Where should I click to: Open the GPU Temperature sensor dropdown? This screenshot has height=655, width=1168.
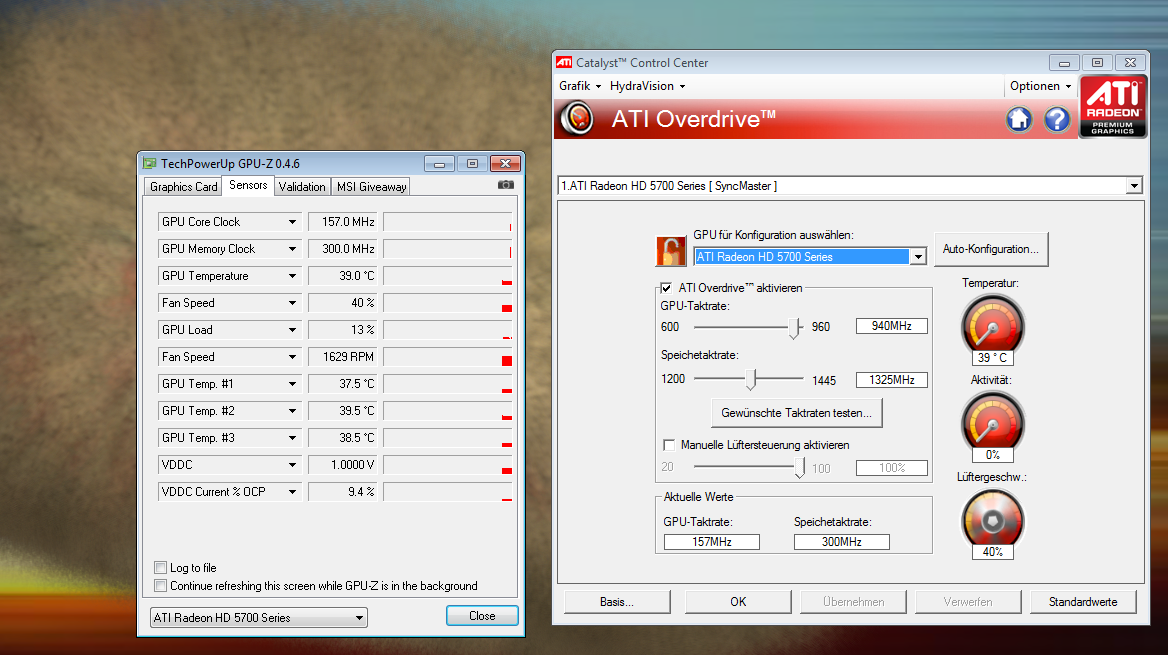click(292, 276)
